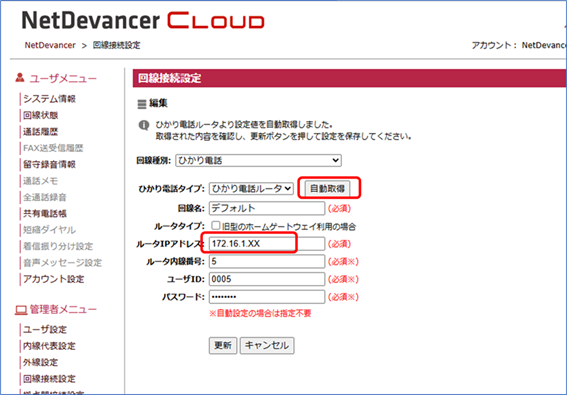Open ユーザ設定 in the admin menu
567x395 pixels.
[45, 330]
